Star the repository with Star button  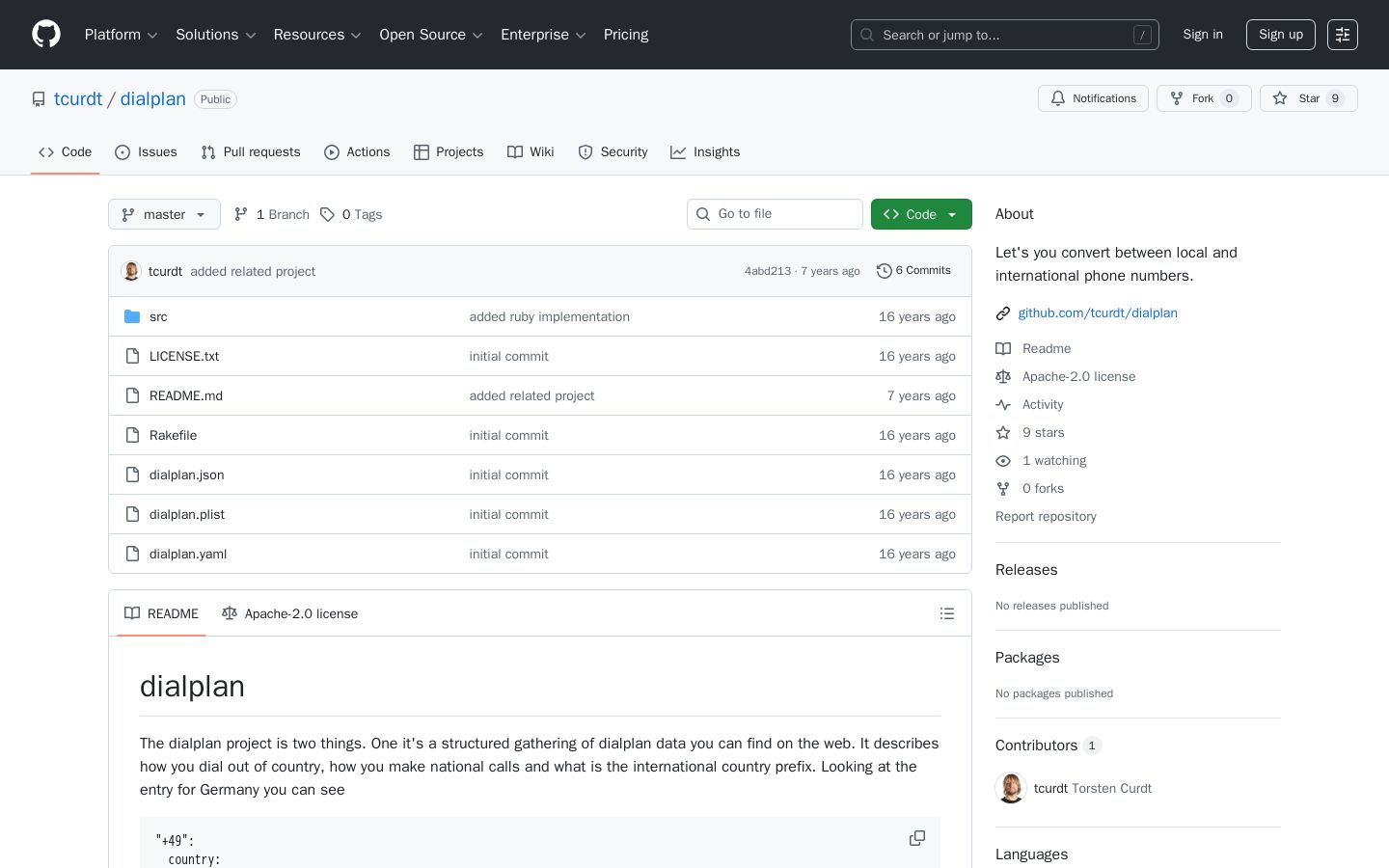click(1309, 98)
